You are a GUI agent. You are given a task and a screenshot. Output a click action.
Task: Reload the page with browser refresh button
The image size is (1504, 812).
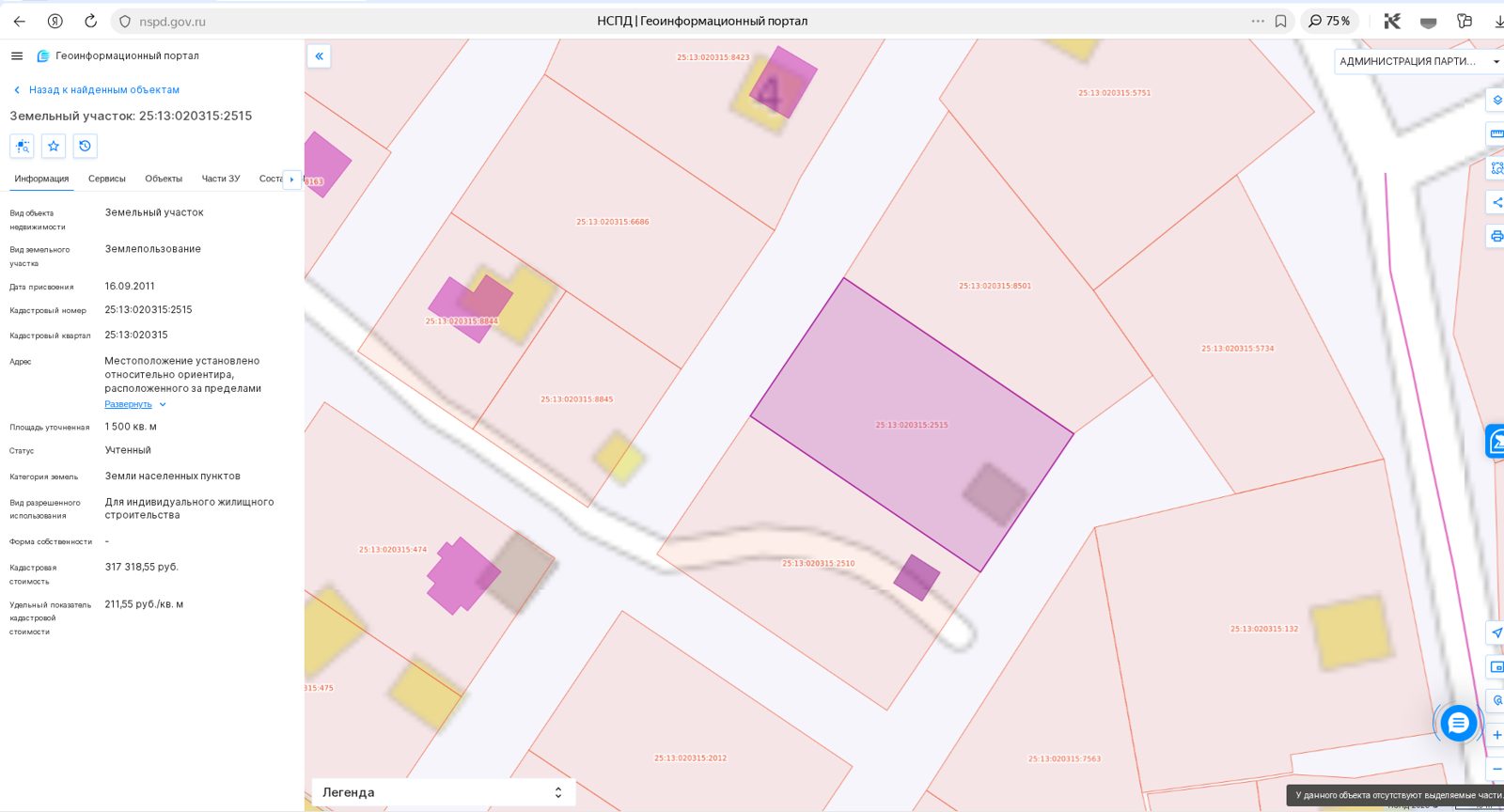click(x=90, y=21)
